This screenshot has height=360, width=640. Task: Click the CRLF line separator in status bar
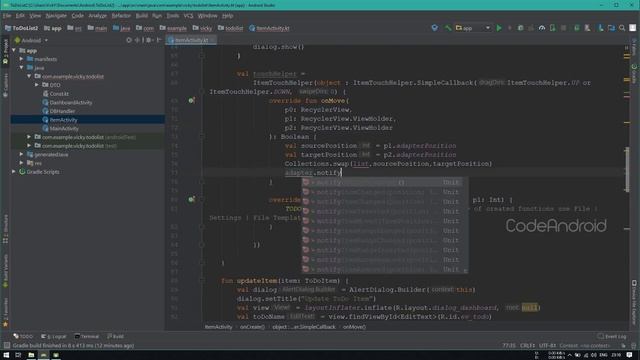pyautogui.click(x=527, y=345)
